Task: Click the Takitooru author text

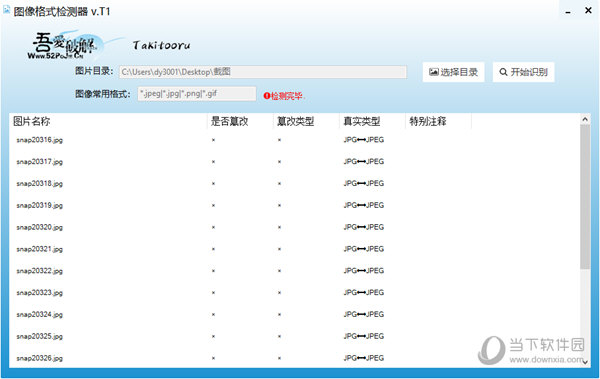Action: click(x=161, y=46)
